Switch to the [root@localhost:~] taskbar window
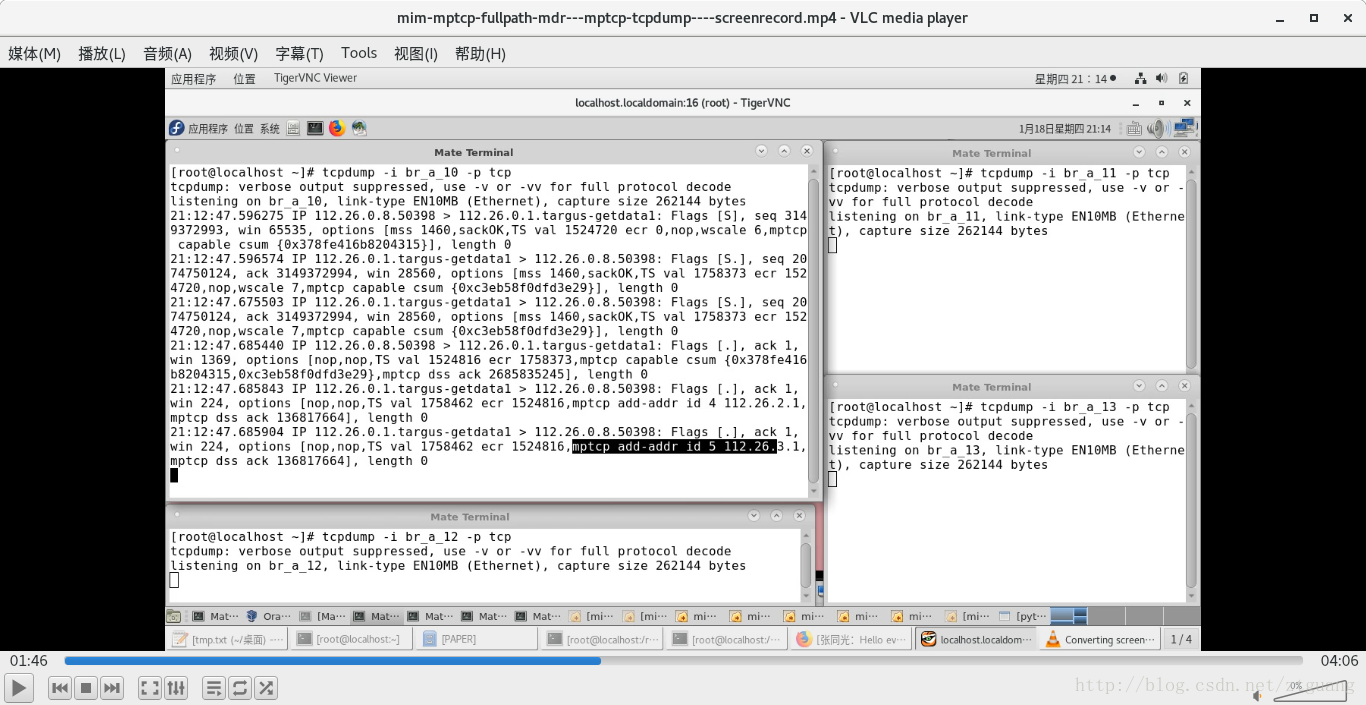 pos(353,639)
